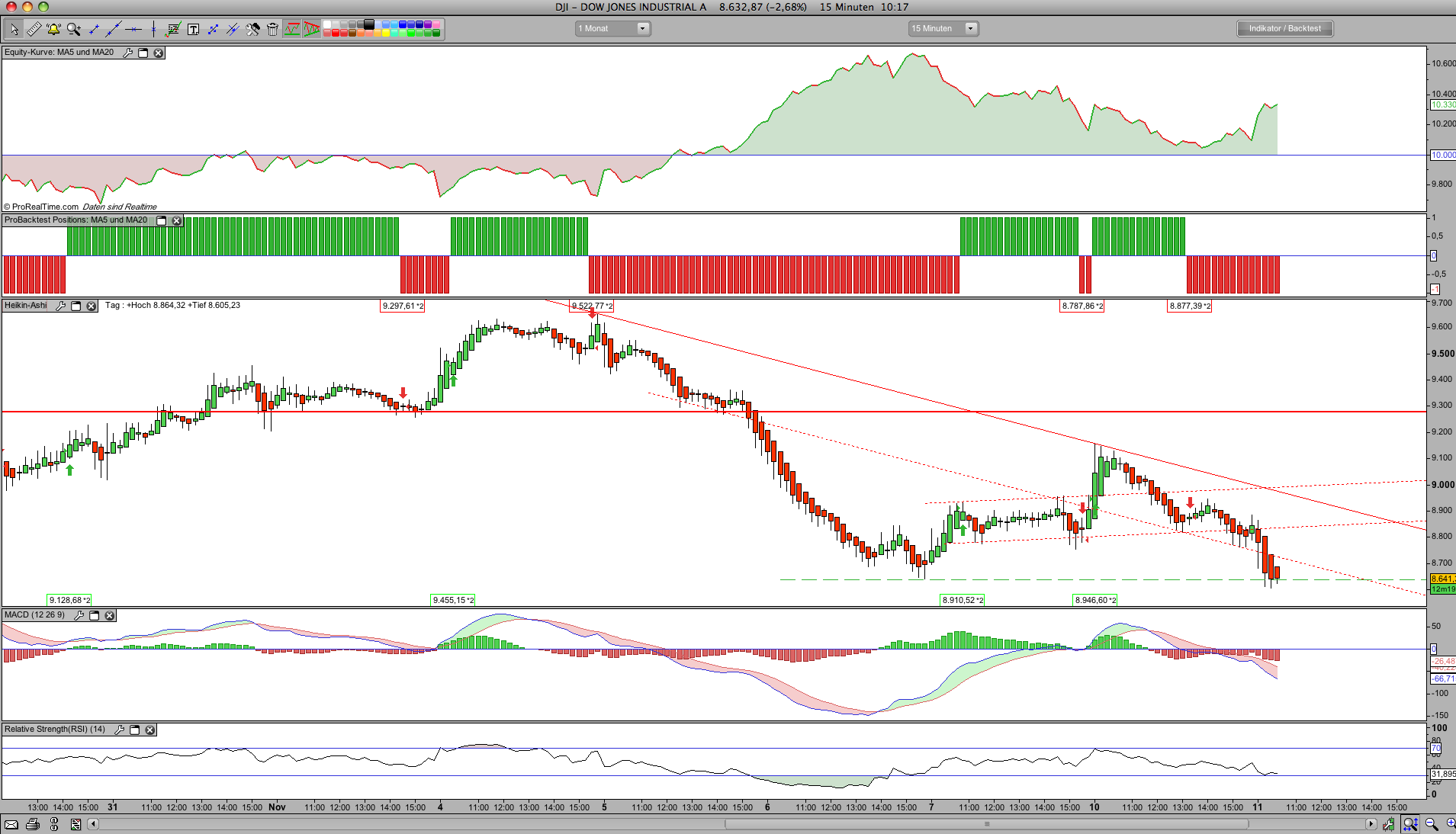Open the candlestick wrench chart settings
The image size is (1456, 834).
pos(1389,824)
